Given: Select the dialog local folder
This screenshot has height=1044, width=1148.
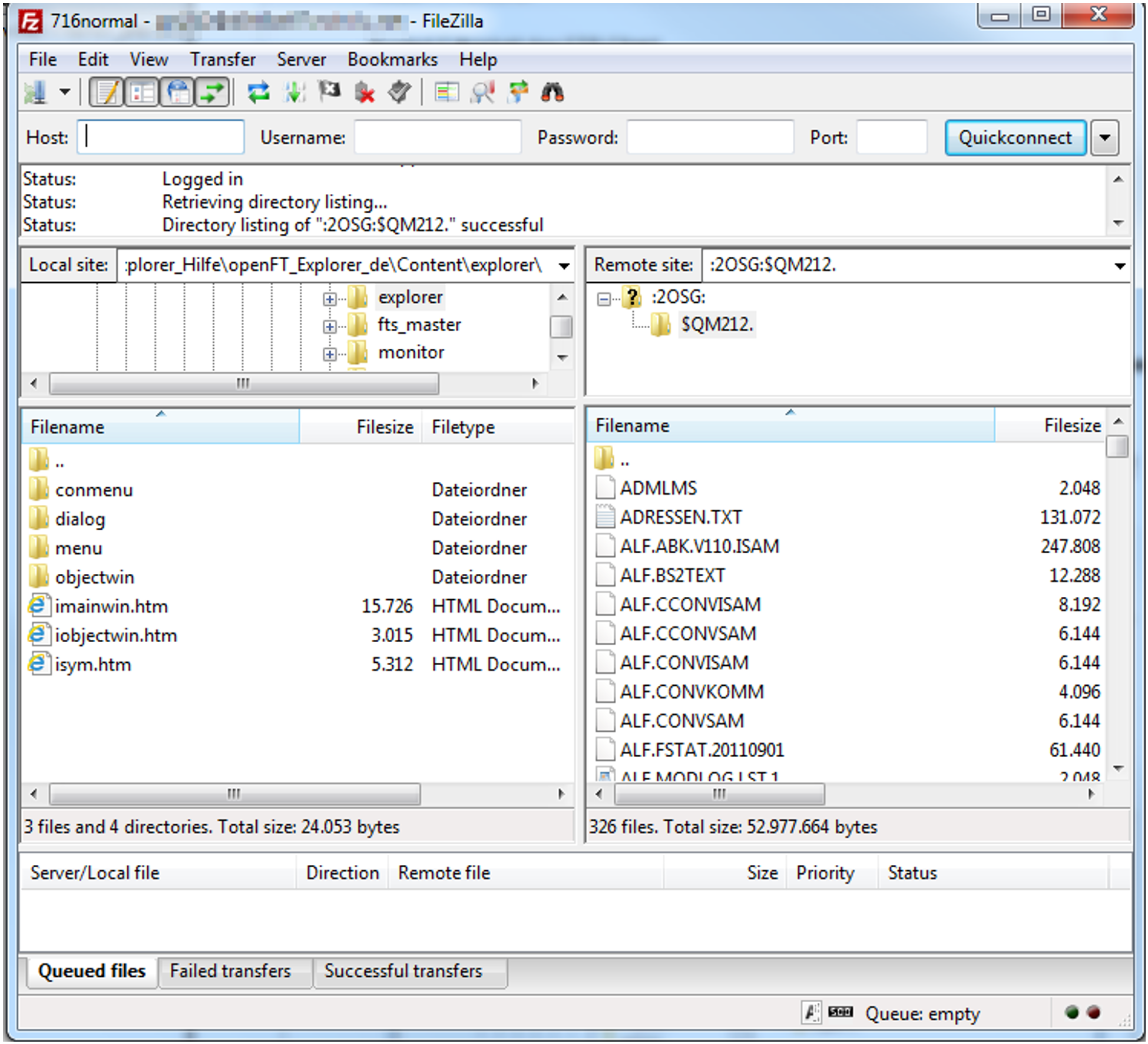Looking at the screenshot, I should [x=80, y=519].
